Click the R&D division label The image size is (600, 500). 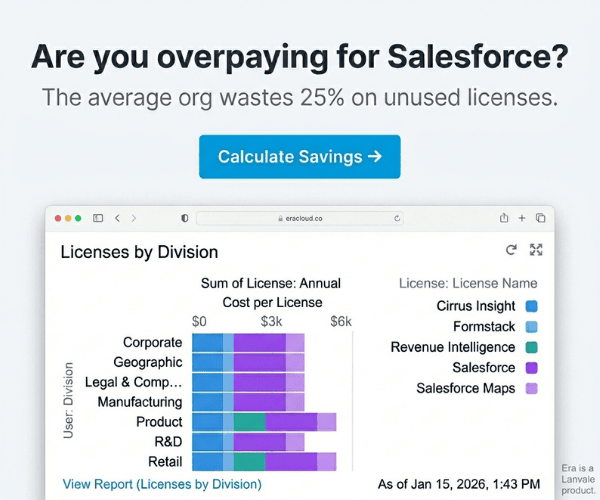tap(168, 442)
